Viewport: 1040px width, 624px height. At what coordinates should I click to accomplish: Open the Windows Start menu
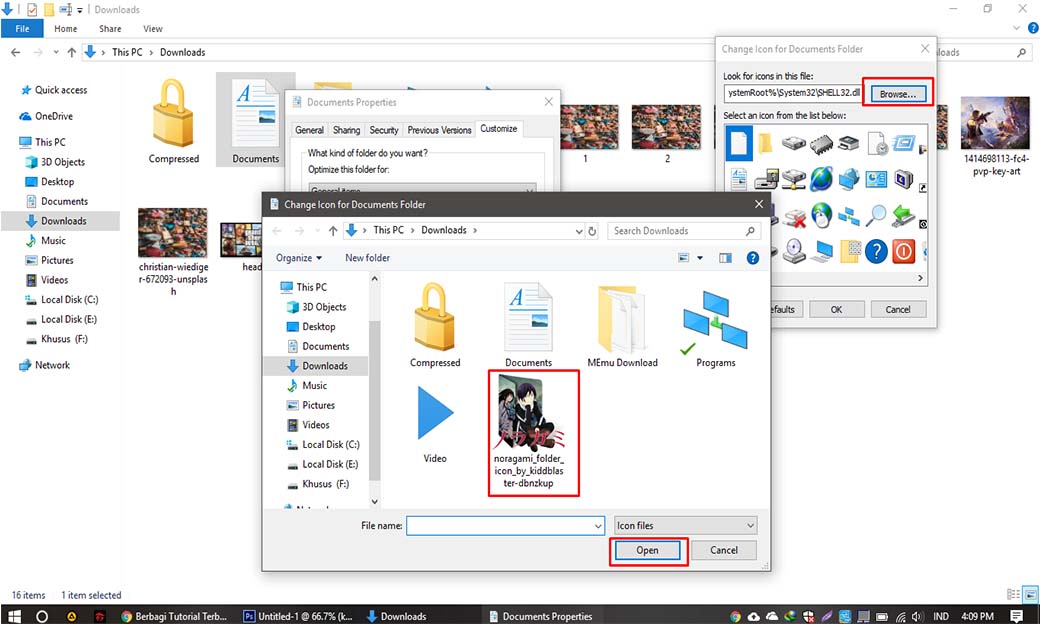pyautogui.click(x=15, y=616)
